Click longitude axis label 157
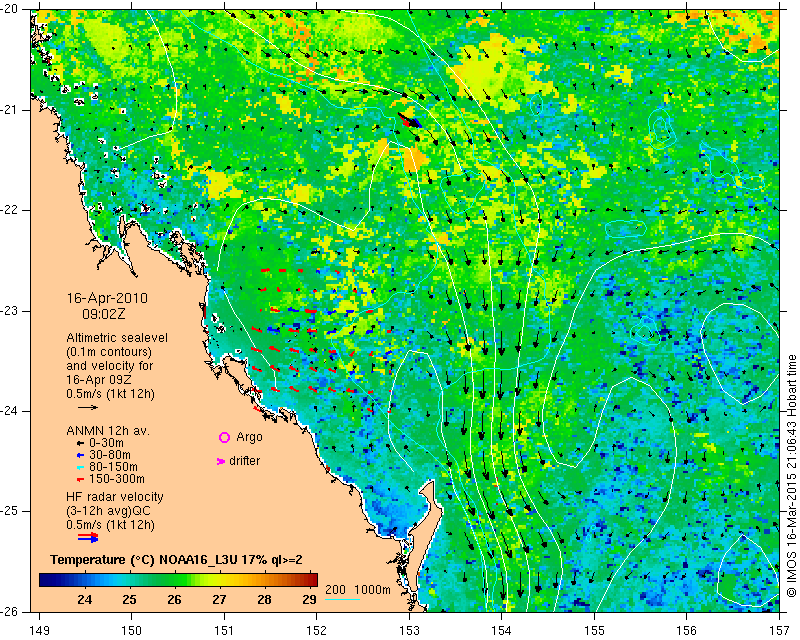 tap(780, 631)
